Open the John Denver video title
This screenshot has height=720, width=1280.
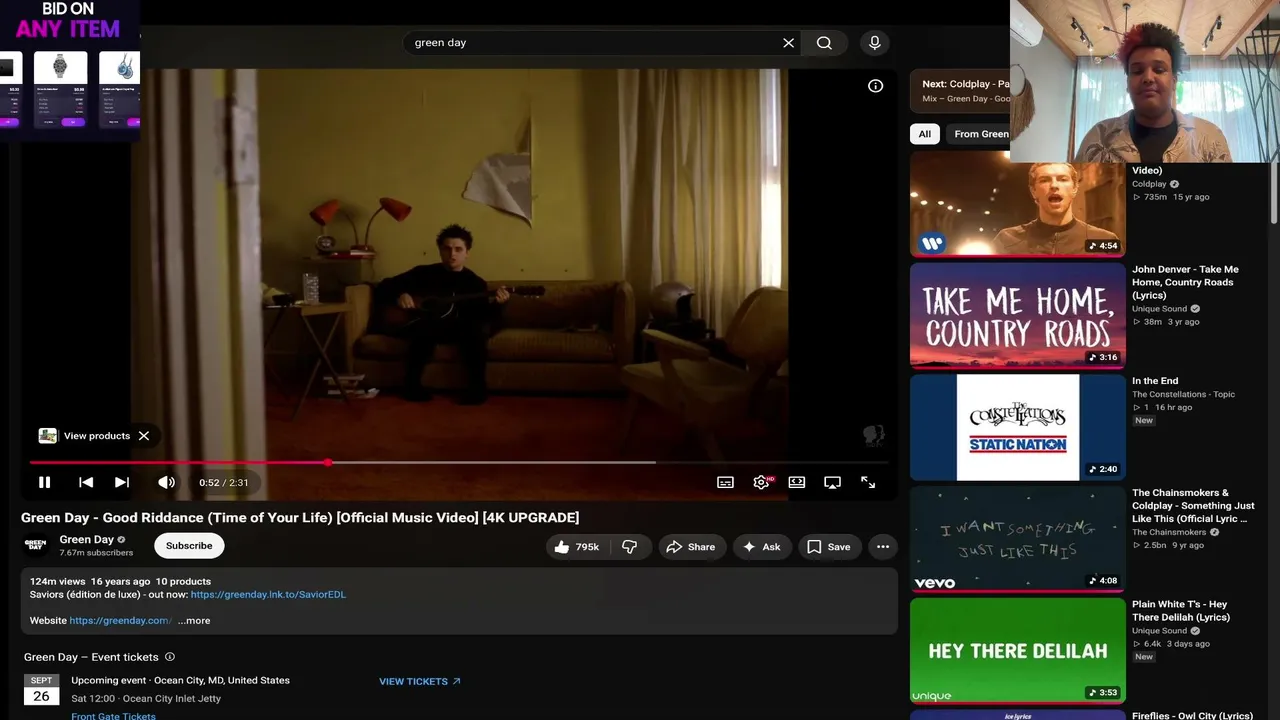coord(1185,282)
